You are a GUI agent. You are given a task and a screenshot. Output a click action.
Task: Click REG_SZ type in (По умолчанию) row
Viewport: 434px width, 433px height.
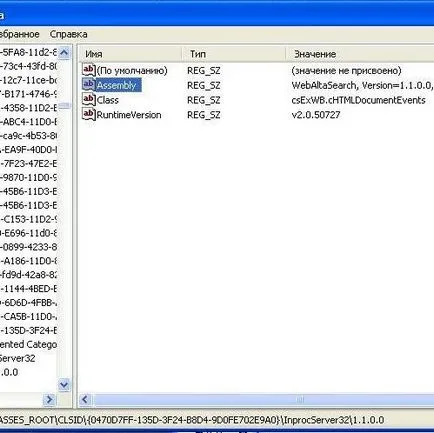point(204,71)
